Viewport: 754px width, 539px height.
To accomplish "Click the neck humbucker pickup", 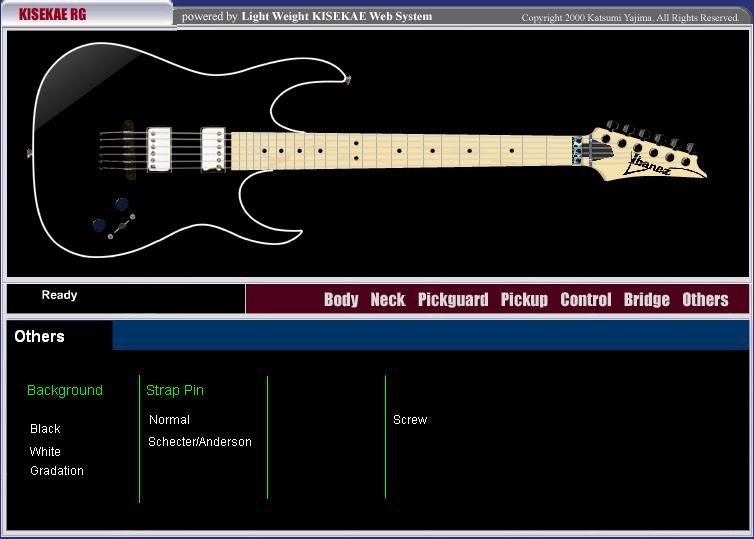I will (x=213, y=149).
